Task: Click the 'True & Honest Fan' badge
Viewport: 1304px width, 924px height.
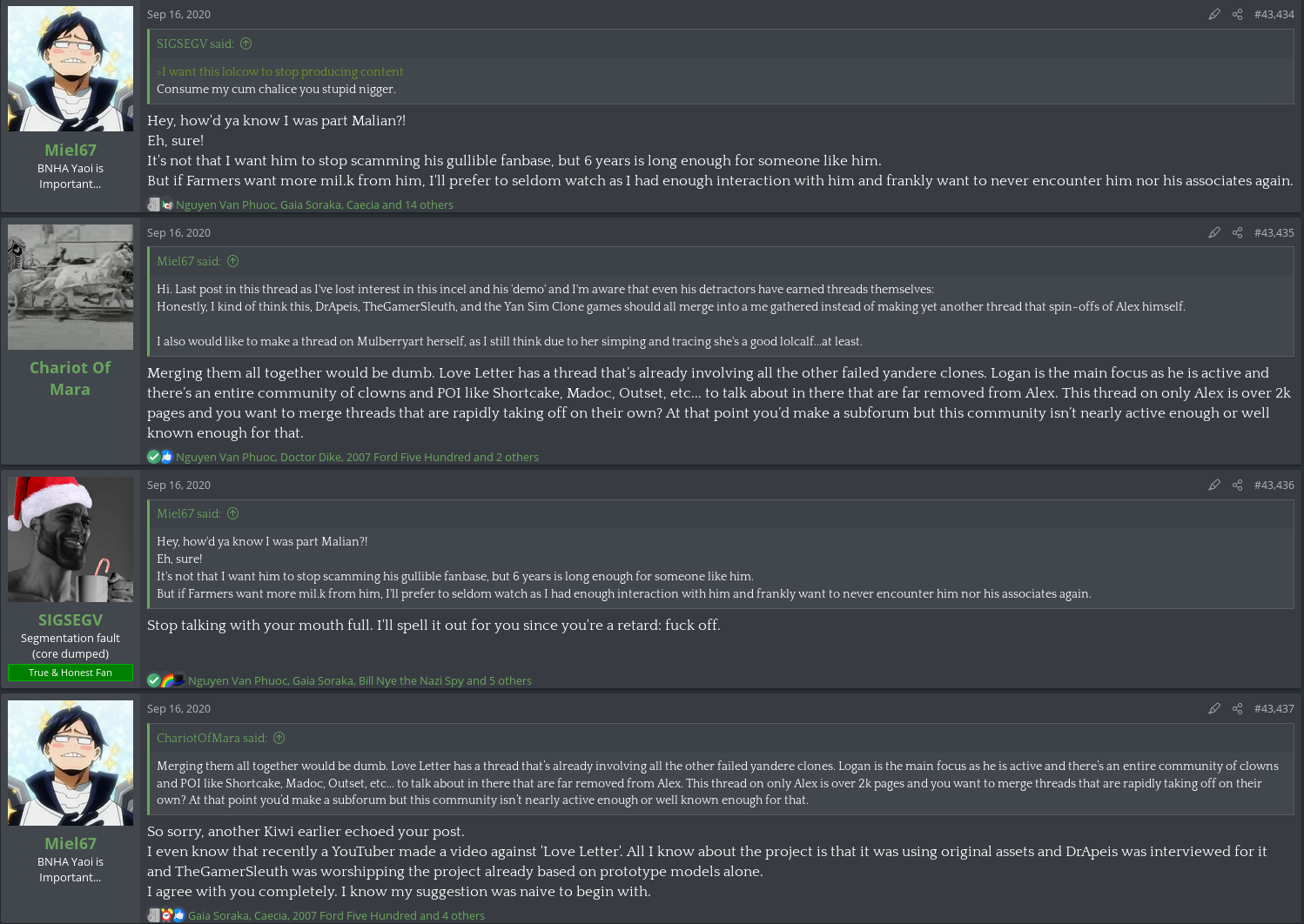Action: (71, 673)
